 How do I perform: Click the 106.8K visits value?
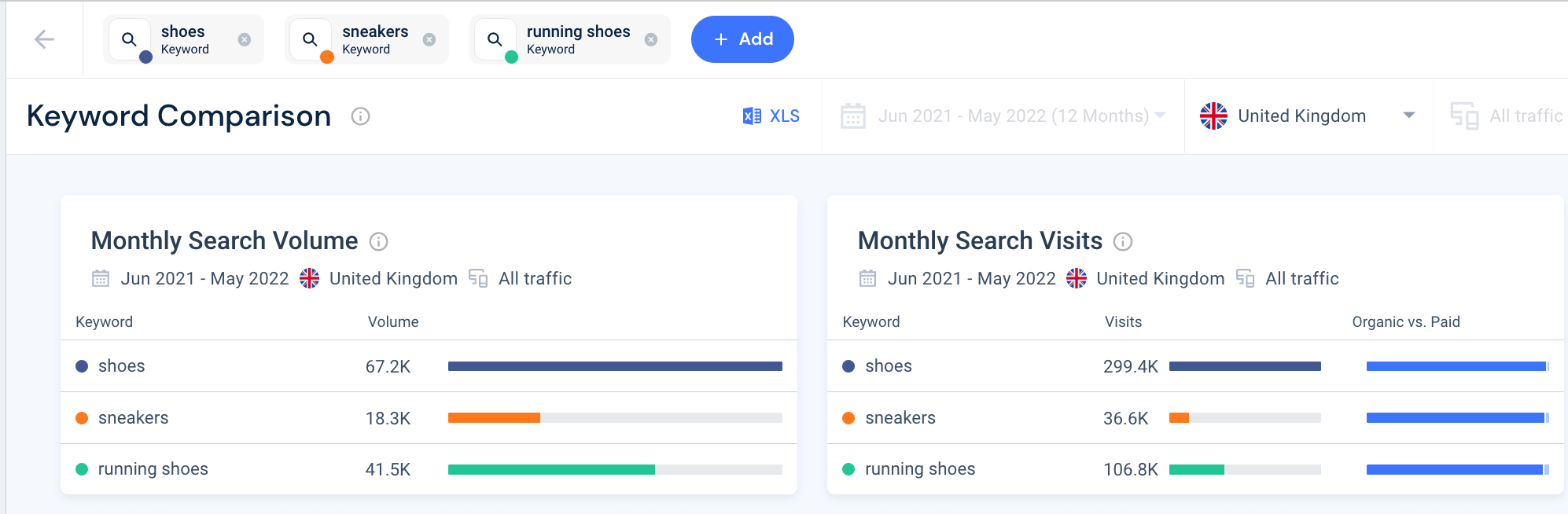1131,469
